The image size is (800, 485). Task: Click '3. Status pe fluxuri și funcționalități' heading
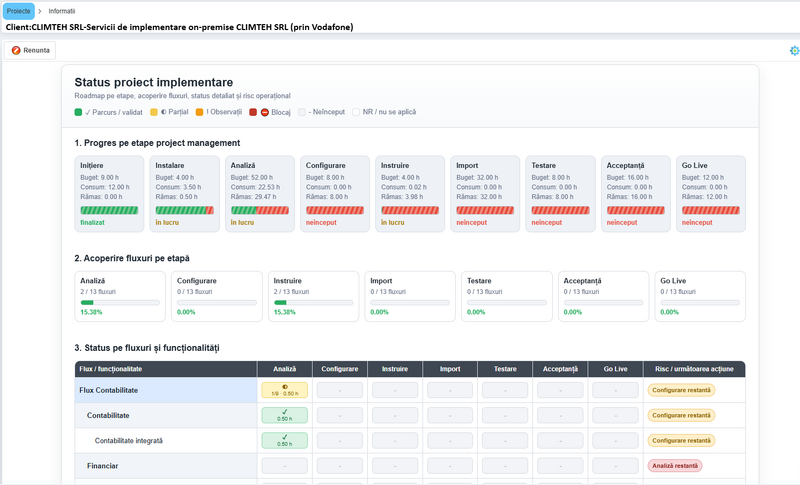tap(147, 348)
